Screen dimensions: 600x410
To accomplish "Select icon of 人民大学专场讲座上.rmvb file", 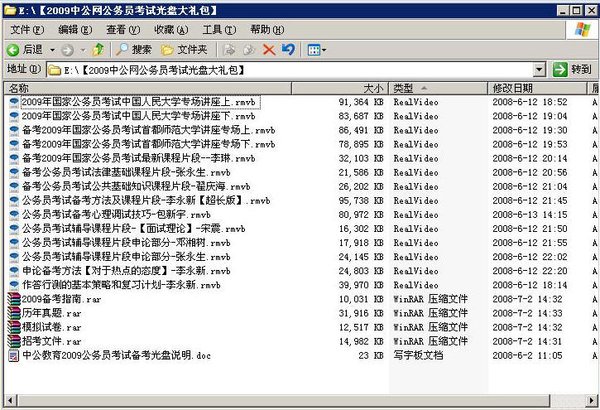I will [14, 102].
